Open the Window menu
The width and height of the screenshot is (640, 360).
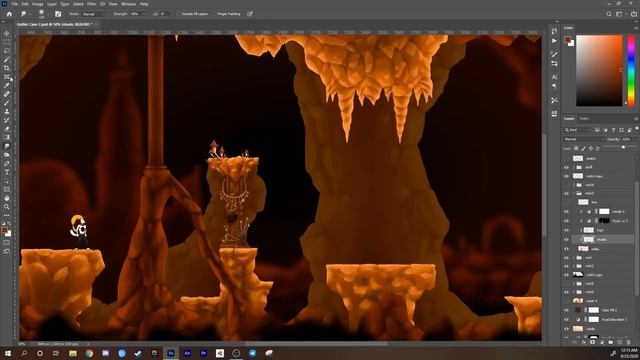pos(128,4)
